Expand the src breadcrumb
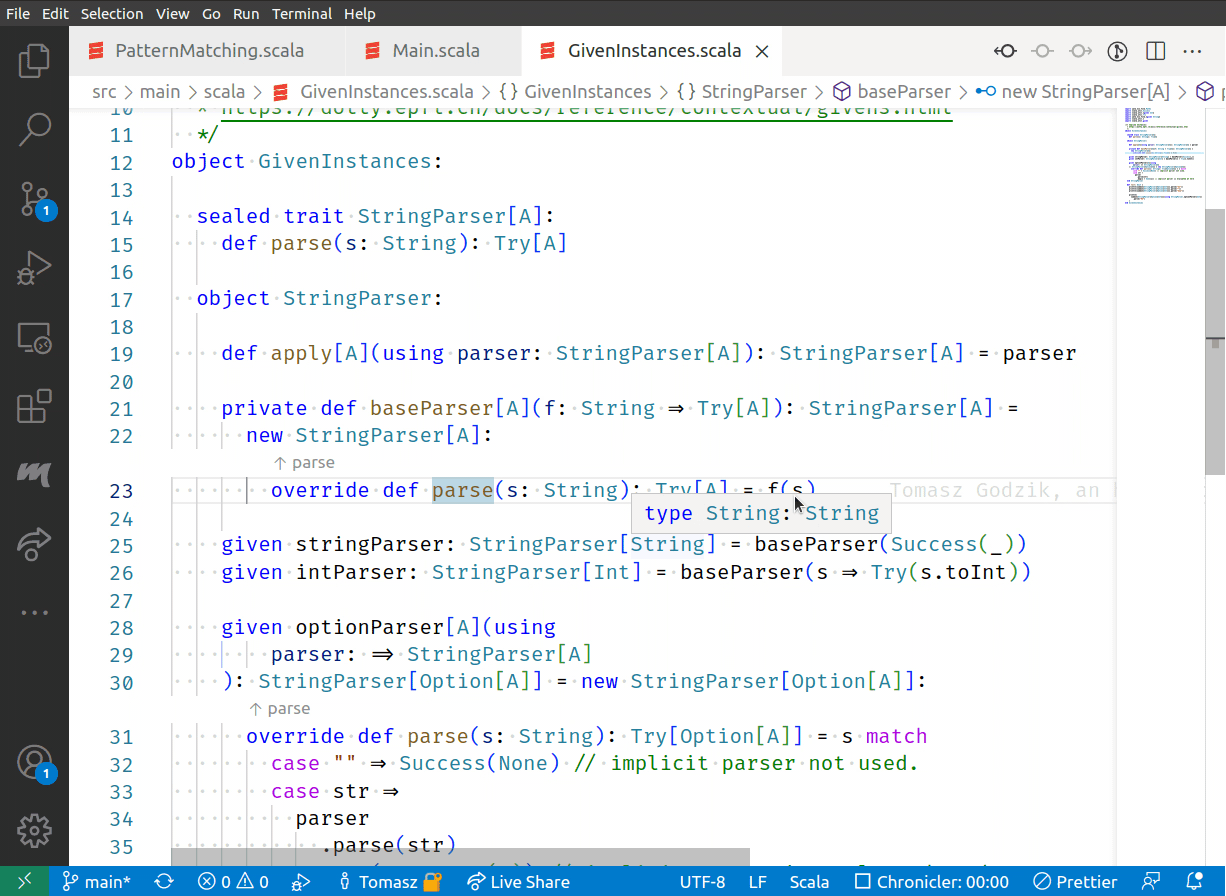Image resolution: width=1226 pixels, height=896 pixels. pos(104,91)
